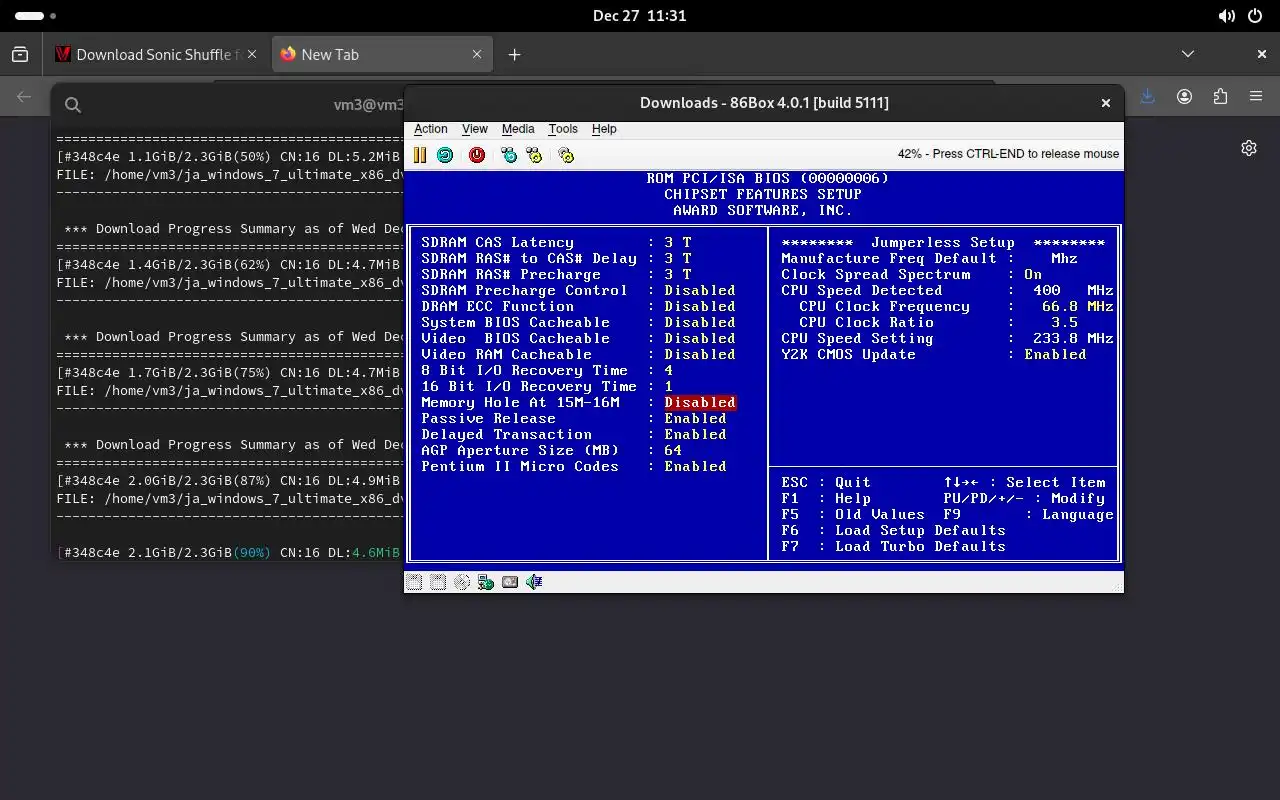Screen dimensions: 1280x800
Task: Click the browser back arrow button
Action: pos(24,97)
